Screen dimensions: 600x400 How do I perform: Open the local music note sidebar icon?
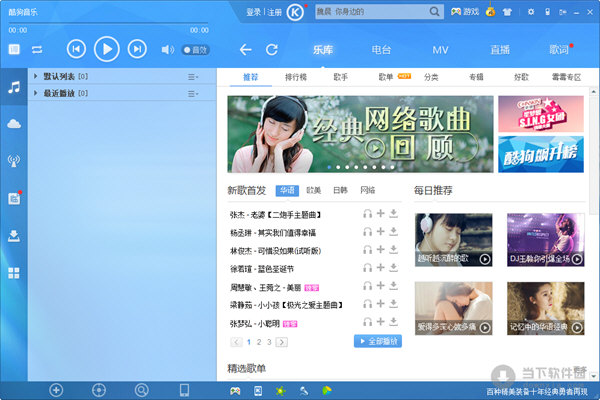(x=14, y=87)
